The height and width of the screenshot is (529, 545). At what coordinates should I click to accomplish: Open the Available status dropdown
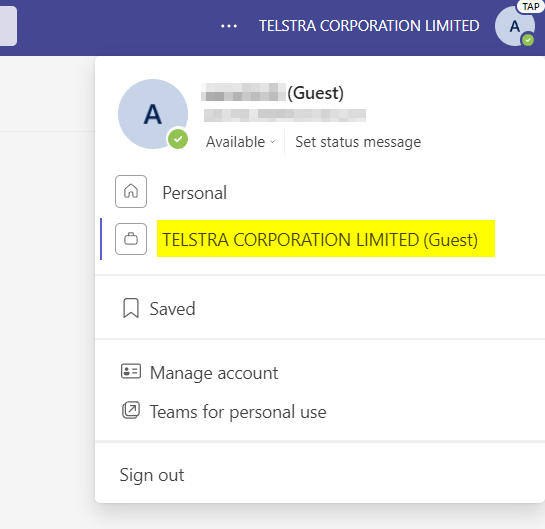point(240,142)
